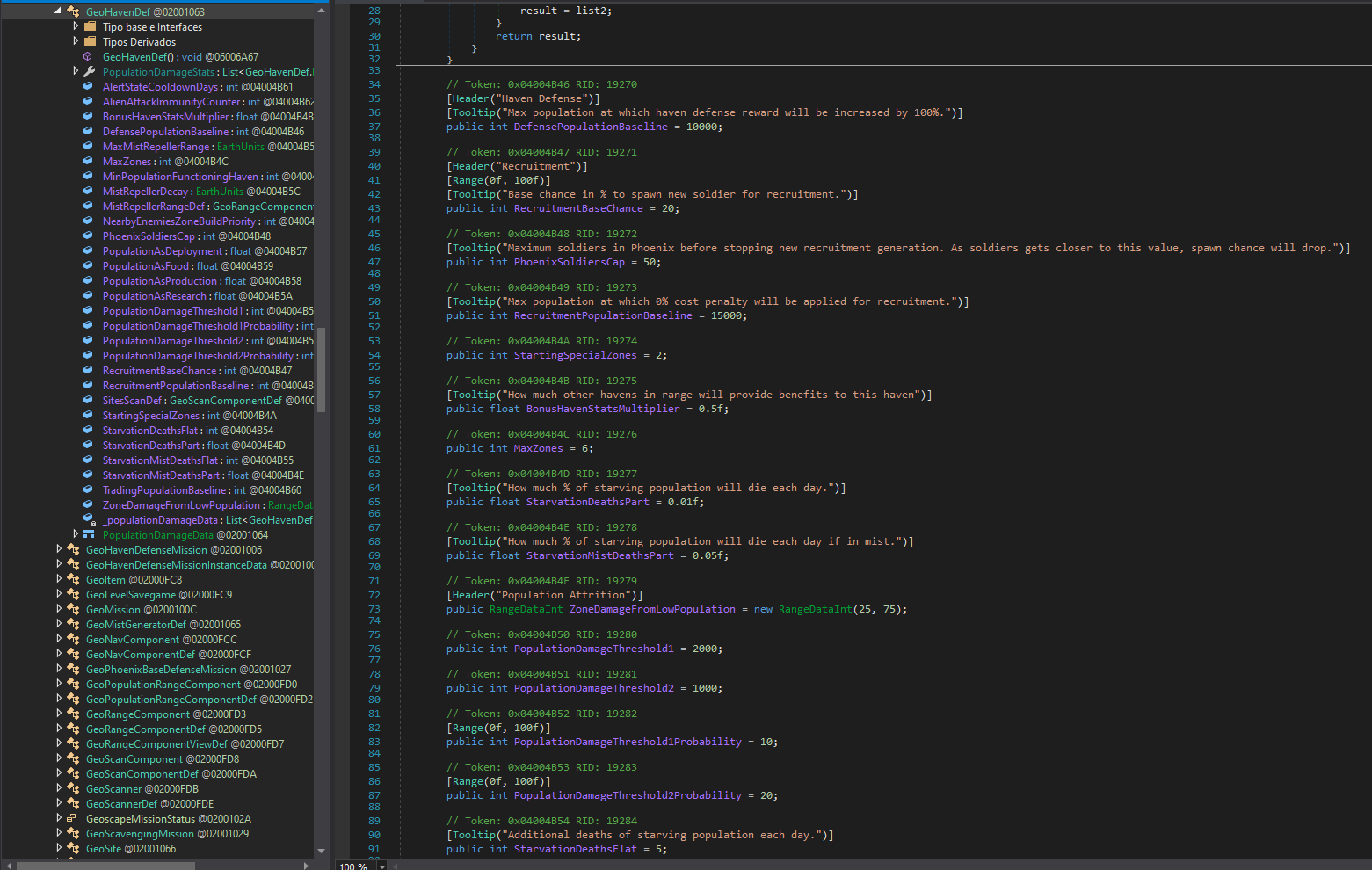
Task: Click the class icon of GeoRangeComponent
Action: tap(73, 714)
